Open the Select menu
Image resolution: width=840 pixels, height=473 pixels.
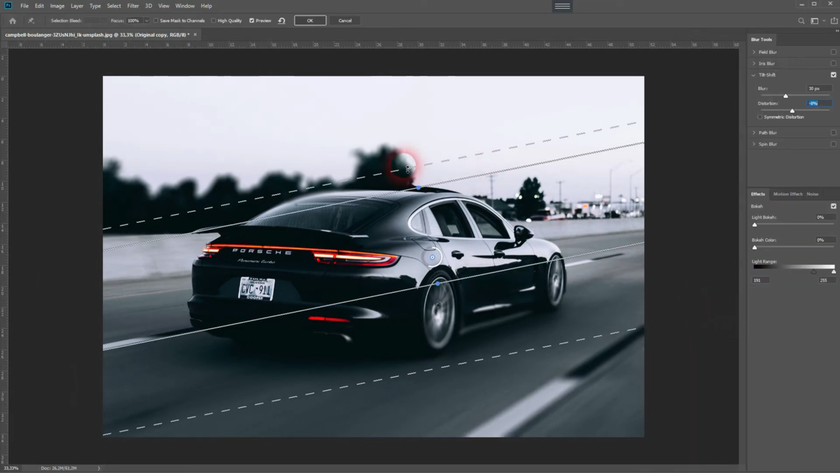click(x=114, y=6)
